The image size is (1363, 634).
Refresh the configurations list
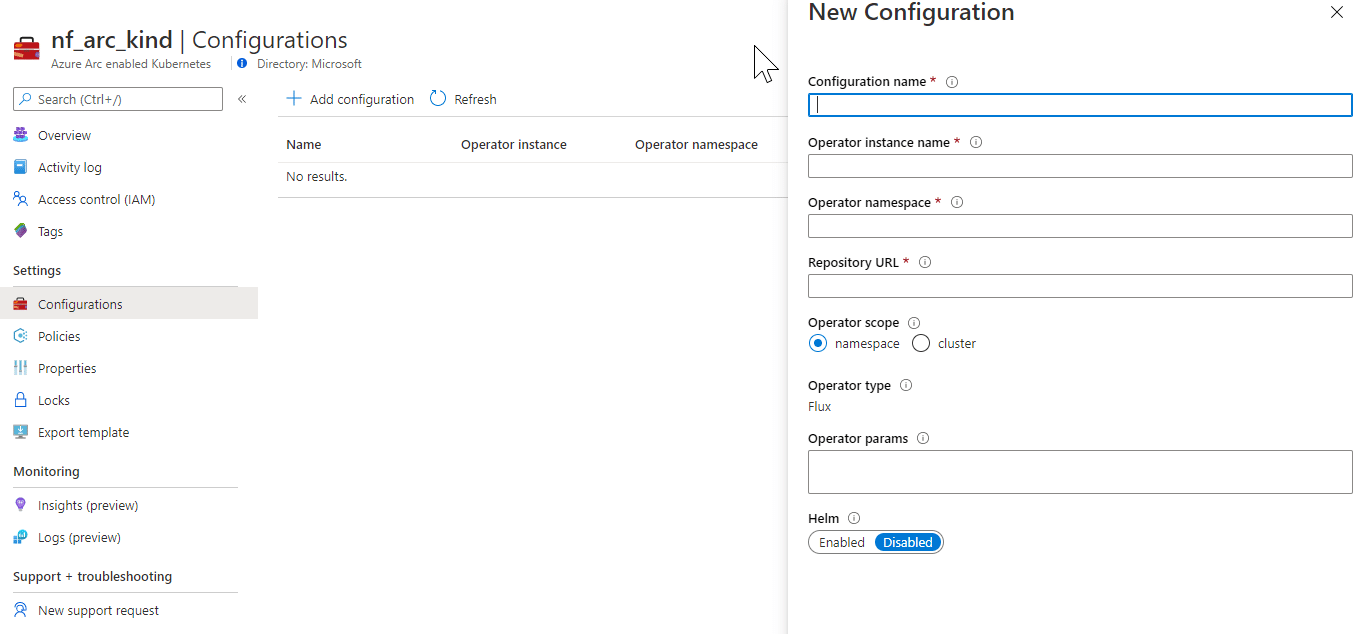[462, 98]
